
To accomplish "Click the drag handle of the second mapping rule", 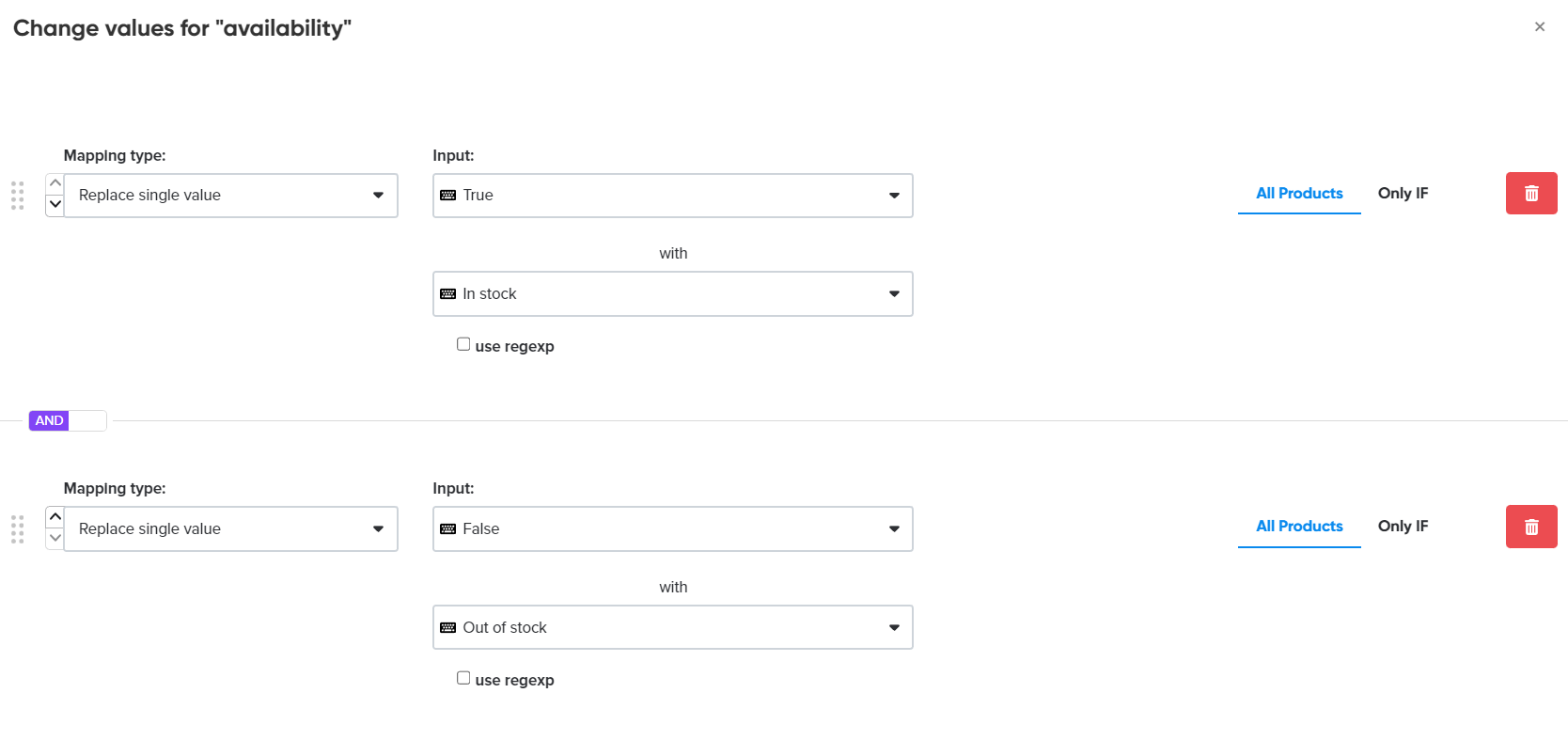I will (17, 528).
